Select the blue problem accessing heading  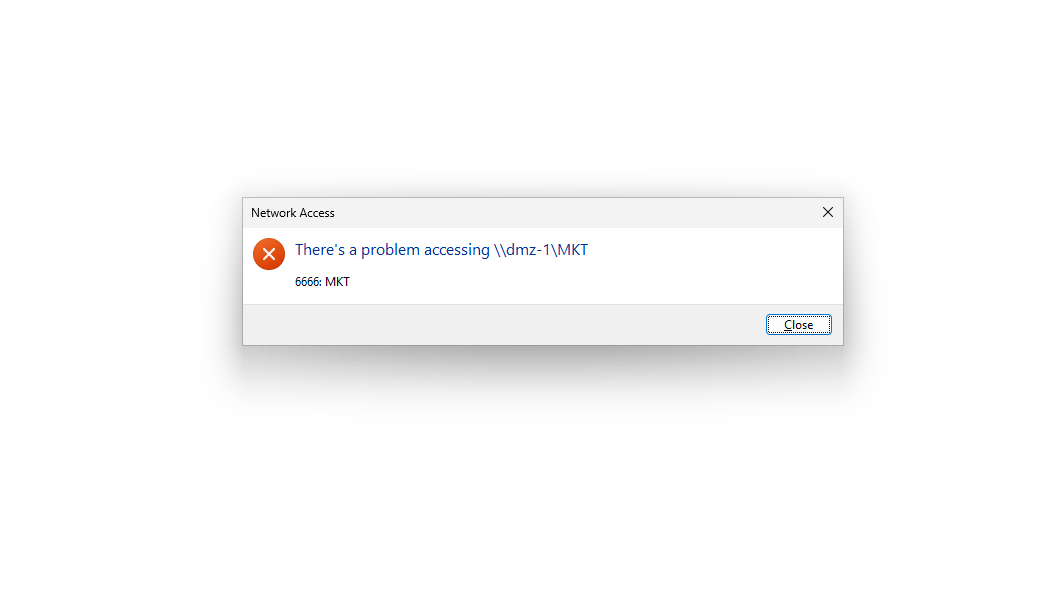pos(441,250)
